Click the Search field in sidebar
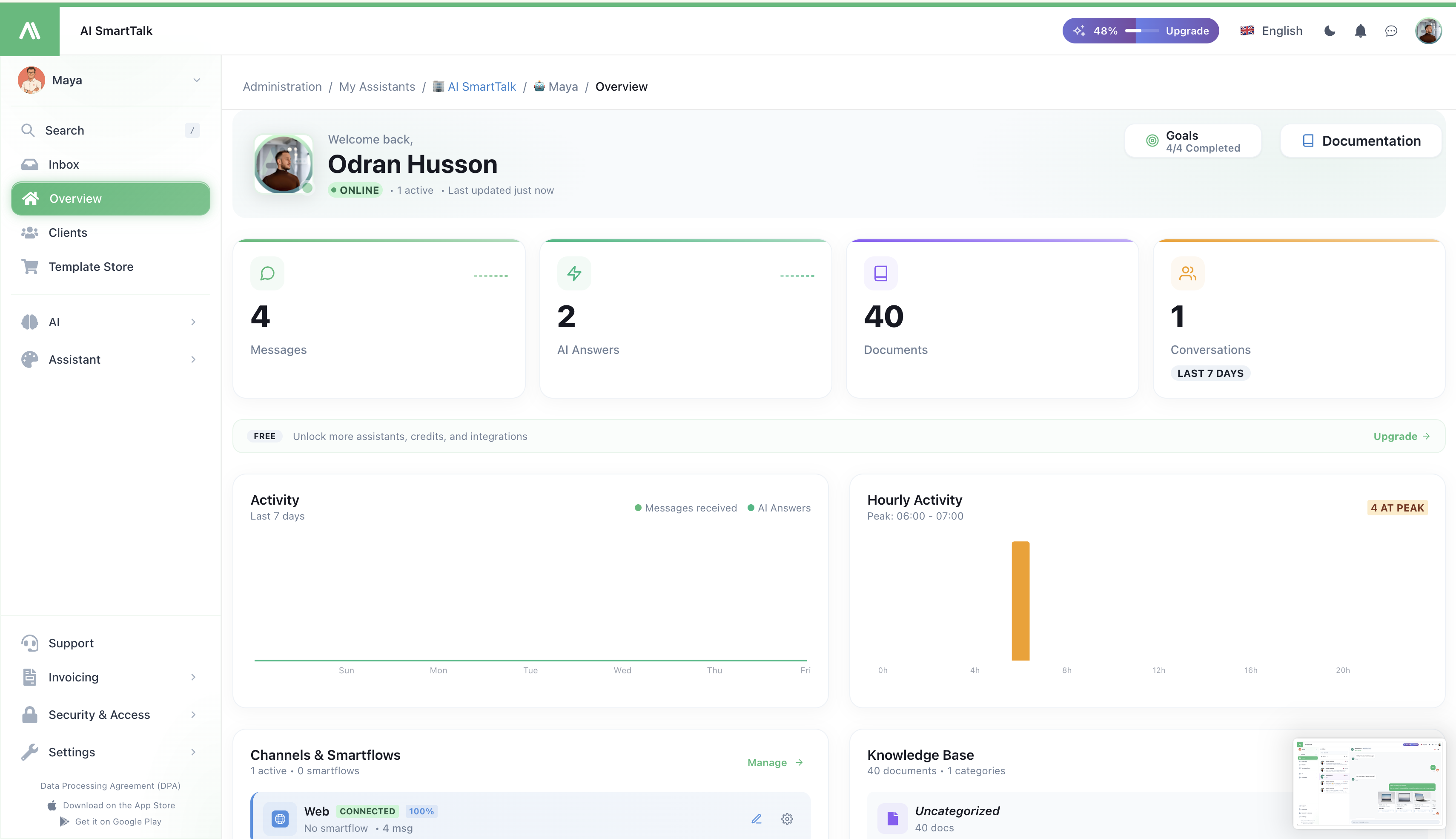1456x839 pixels. pyautogui.click(x=110, y=130)
